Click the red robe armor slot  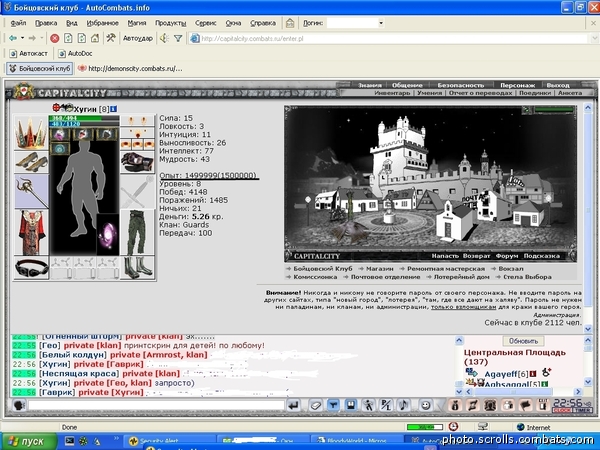[x=31, y=232]
